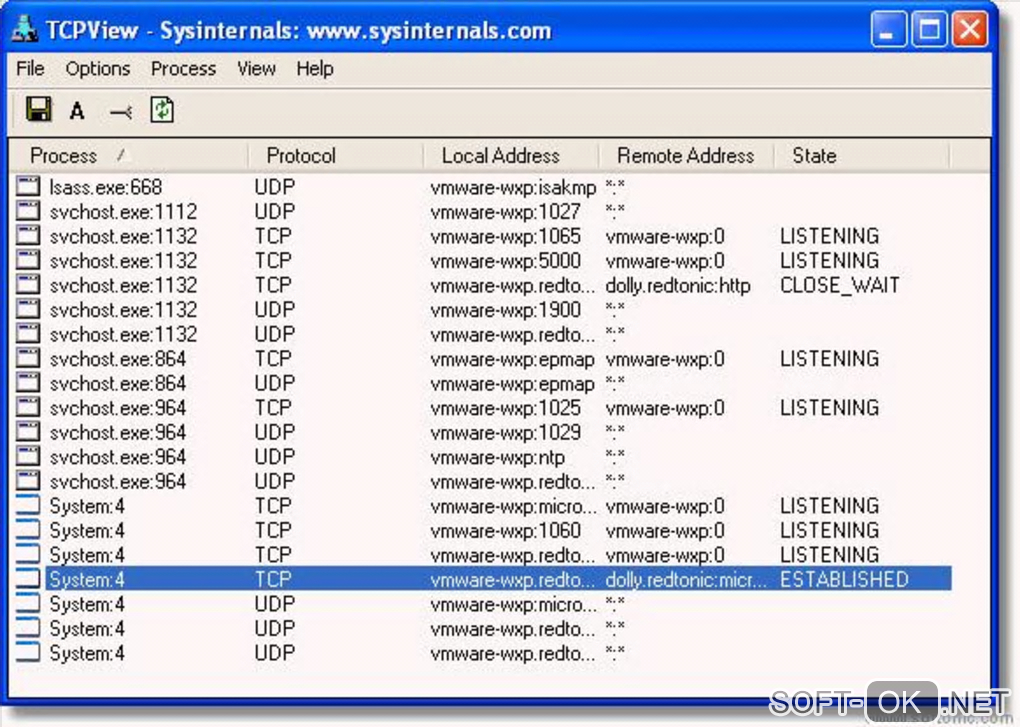Click local address vmware-wxp:ntp
This screenshot has height=727, width=1020.
(498, 457)
